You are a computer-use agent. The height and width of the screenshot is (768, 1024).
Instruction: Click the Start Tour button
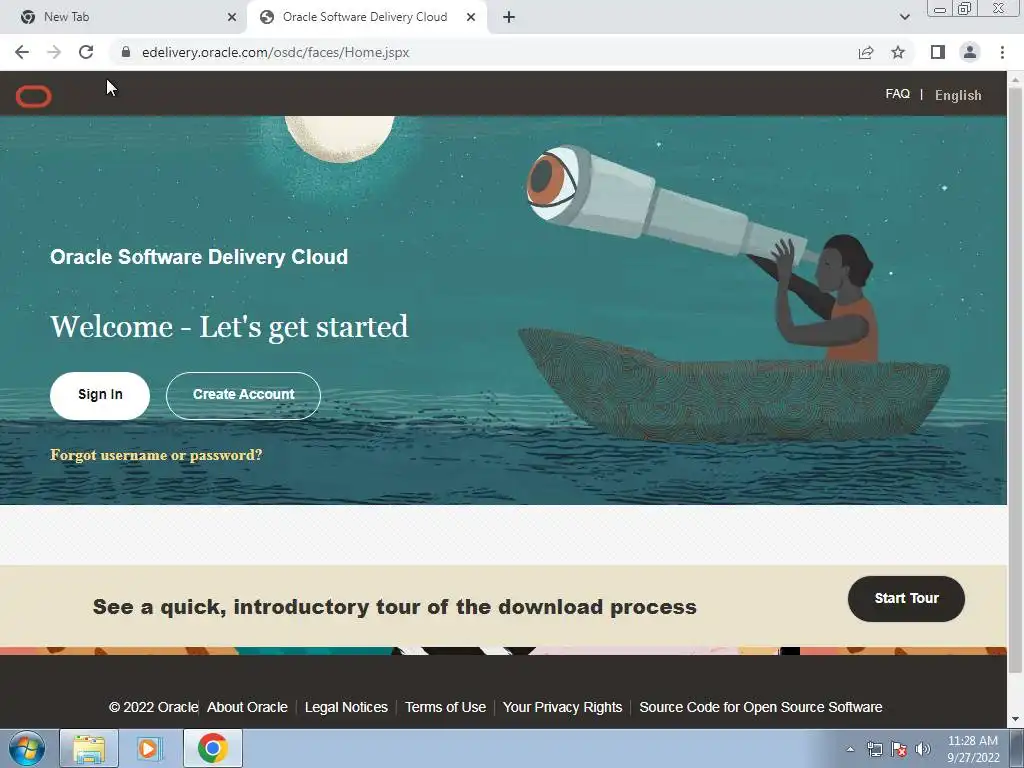point(906,599)
